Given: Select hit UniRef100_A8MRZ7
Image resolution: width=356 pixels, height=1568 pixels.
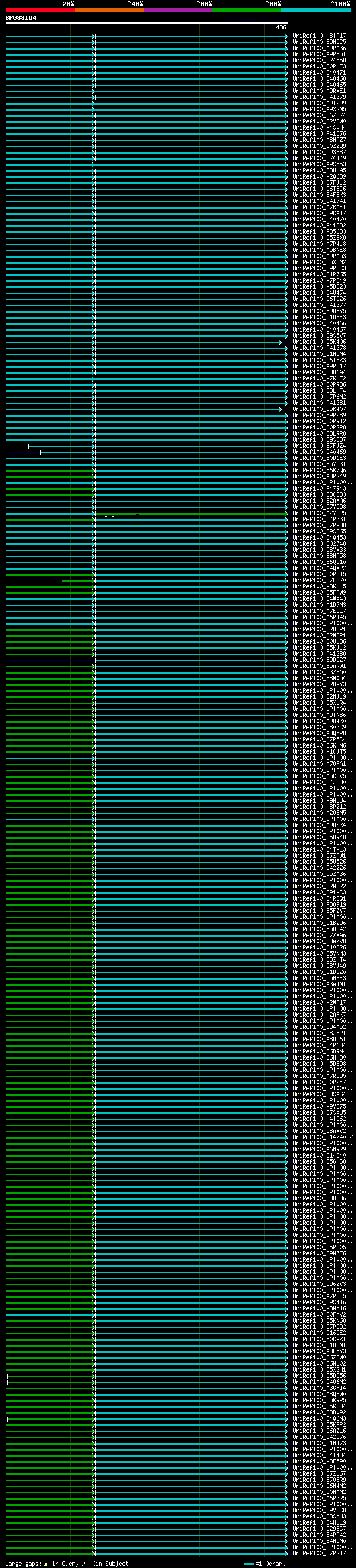Looking at the screenshot, I should (319, 140).
